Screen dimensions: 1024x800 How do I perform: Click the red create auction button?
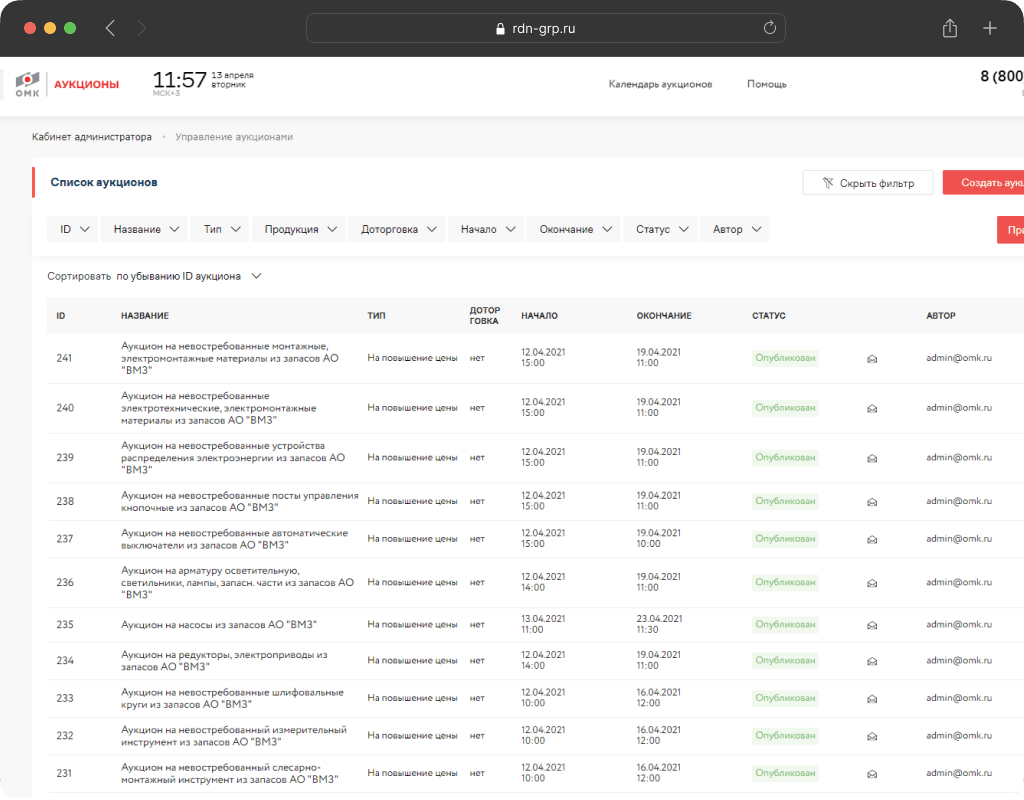click(x=984, y=183)
